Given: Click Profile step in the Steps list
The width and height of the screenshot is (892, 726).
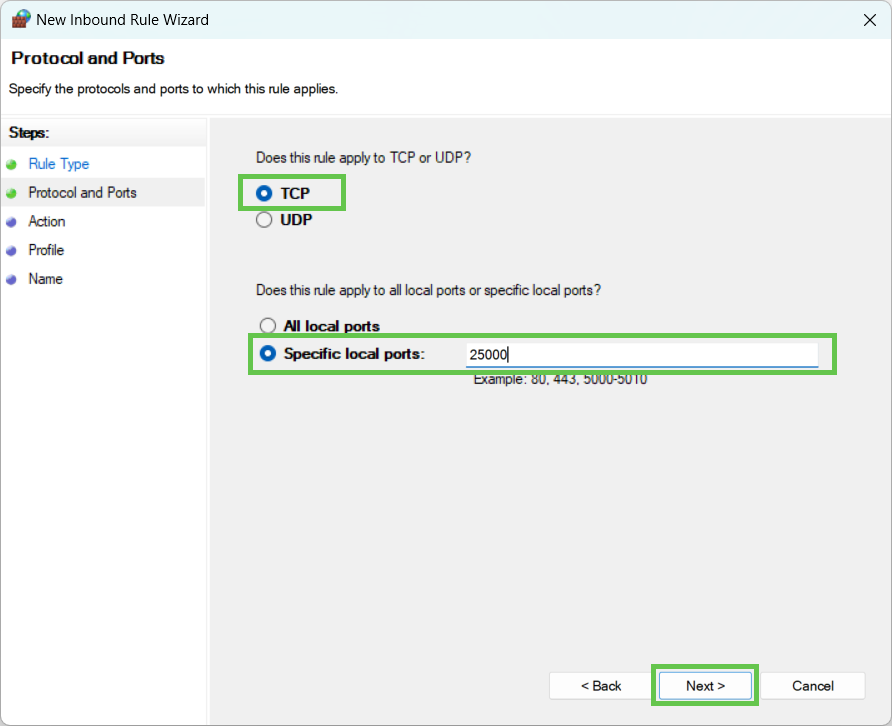Looking at the screenshot, I should coord(46,250).
